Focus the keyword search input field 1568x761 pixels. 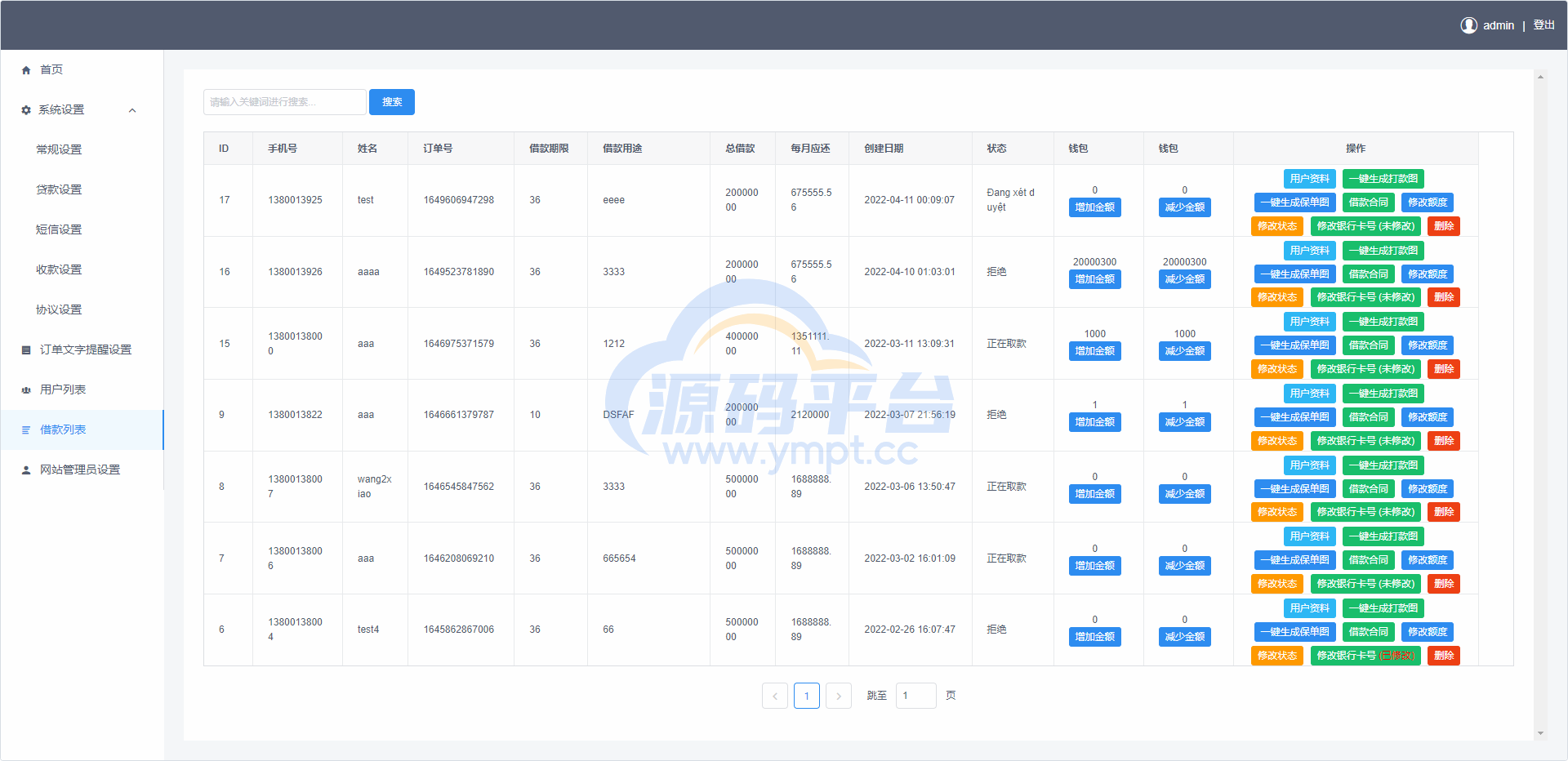284,102
